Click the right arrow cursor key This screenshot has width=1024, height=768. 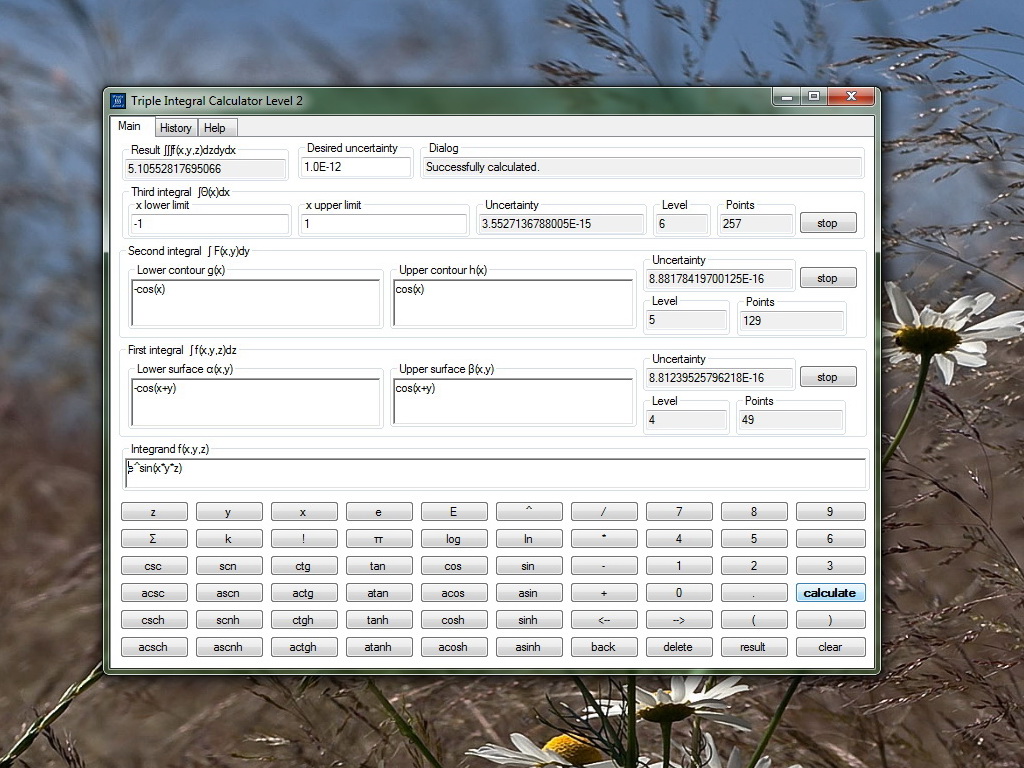tap(678, 620)
